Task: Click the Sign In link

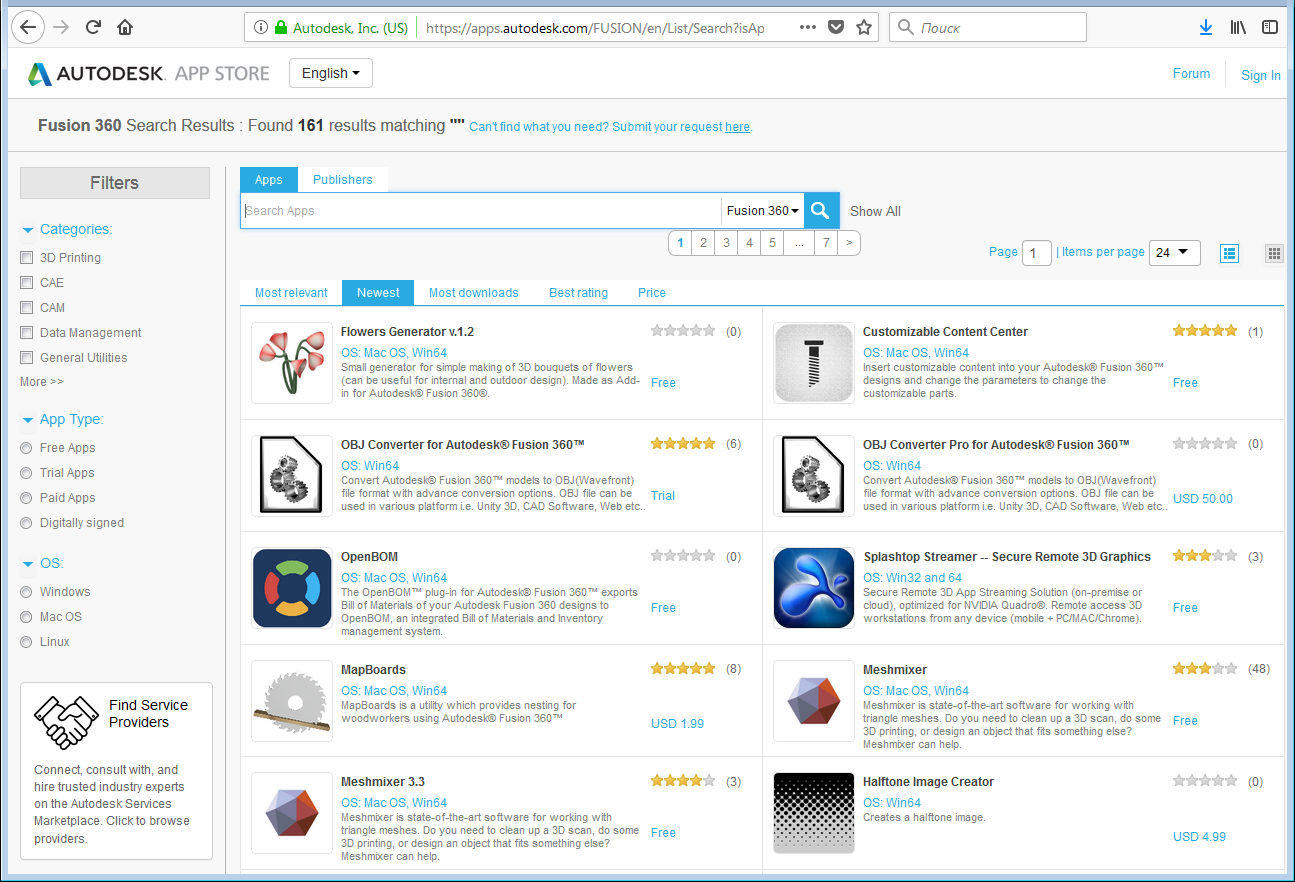Action: pos(1261,75)
